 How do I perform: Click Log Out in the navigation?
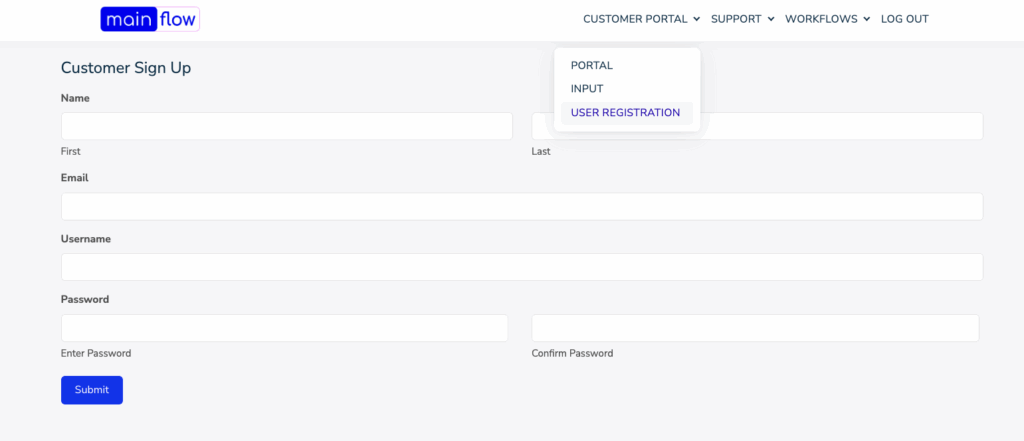904,19
